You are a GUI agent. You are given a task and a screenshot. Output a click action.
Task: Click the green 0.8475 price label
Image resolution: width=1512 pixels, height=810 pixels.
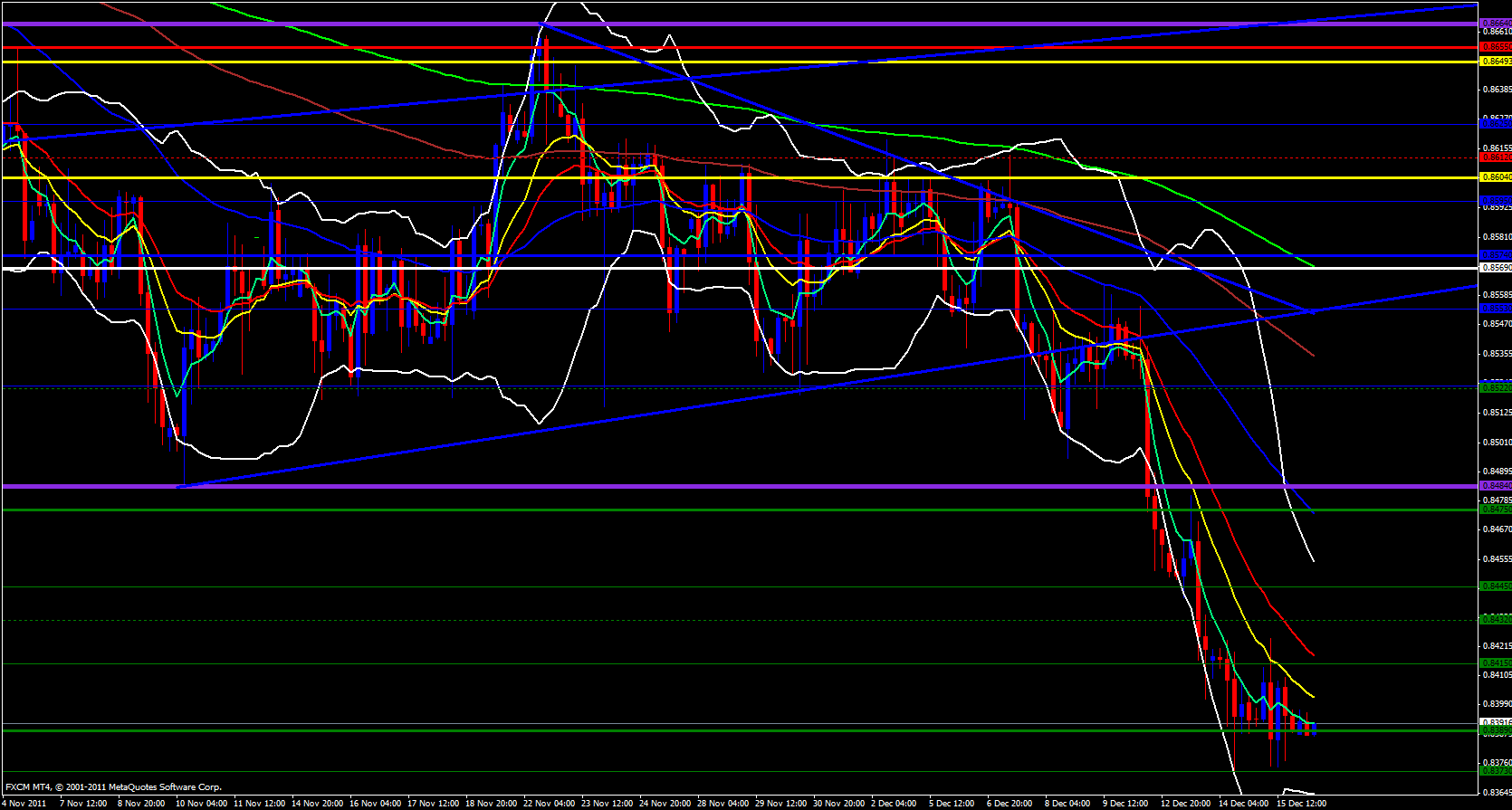(x=1494, y=510)
